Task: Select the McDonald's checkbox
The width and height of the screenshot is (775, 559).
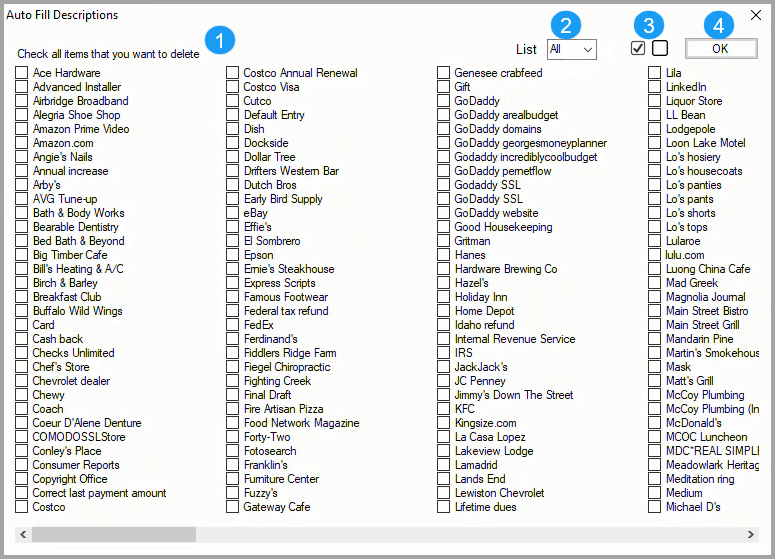Action: point(654,423)
